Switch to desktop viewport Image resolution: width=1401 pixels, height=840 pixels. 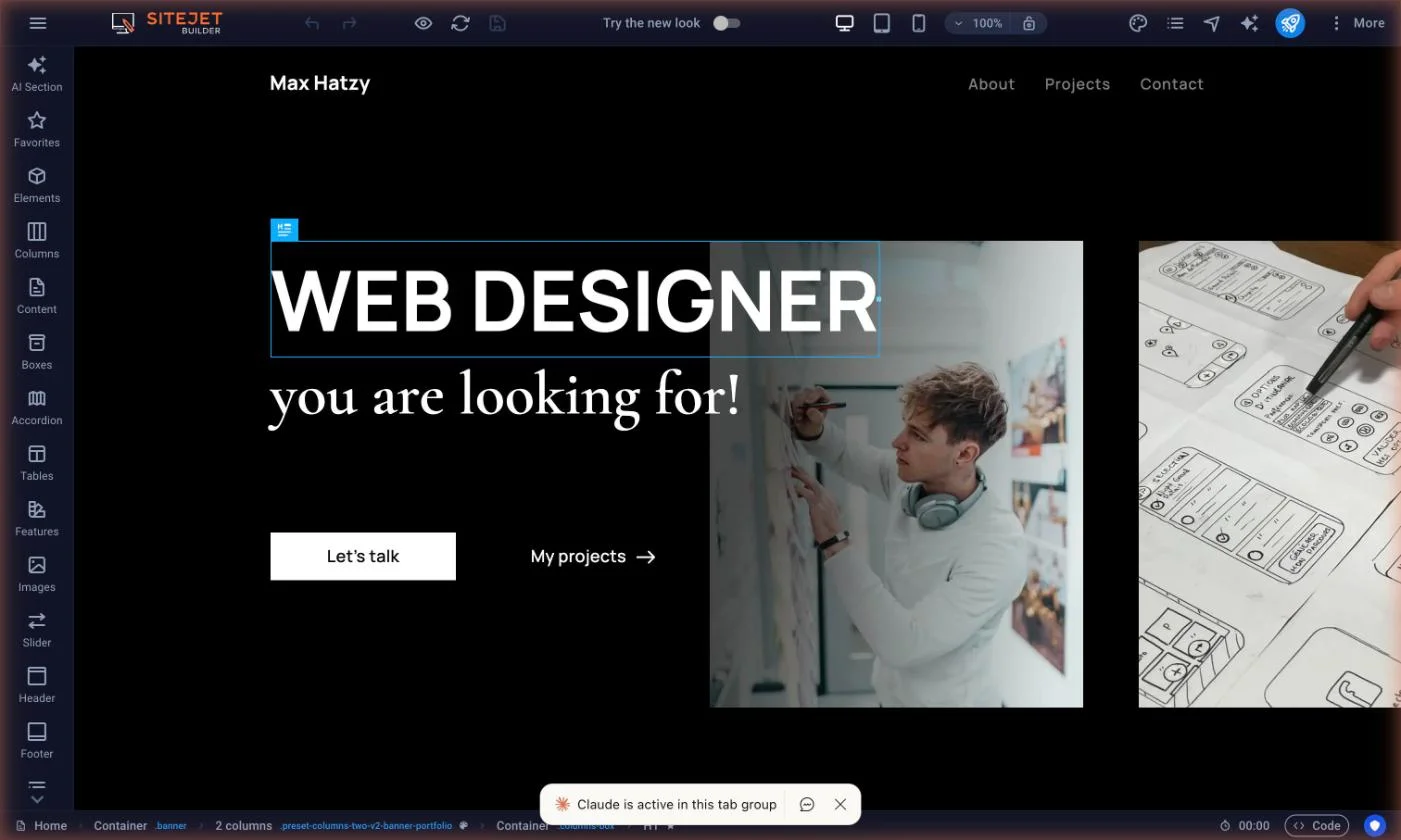pyautogui.click(x=845, y=23)
